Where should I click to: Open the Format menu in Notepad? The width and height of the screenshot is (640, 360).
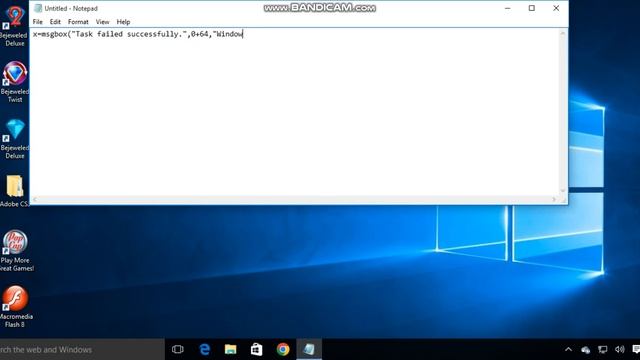pos(78,22)
